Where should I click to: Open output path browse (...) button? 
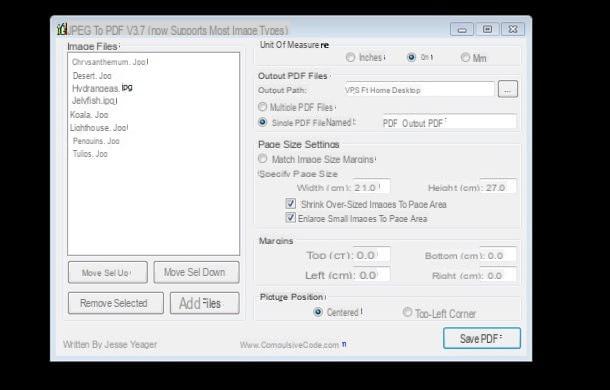(x=508, y=89)
